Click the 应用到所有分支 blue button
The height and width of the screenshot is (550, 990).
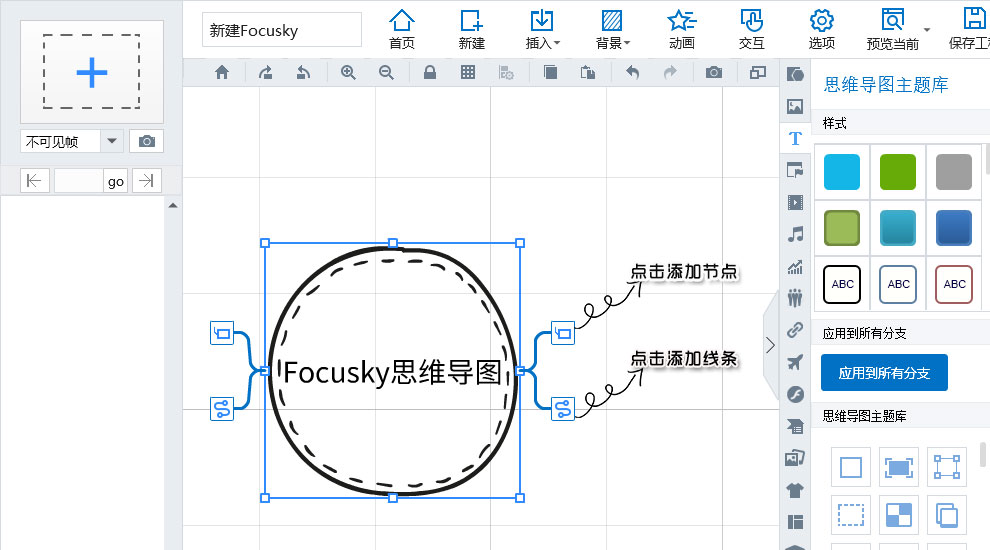(884, 373)
